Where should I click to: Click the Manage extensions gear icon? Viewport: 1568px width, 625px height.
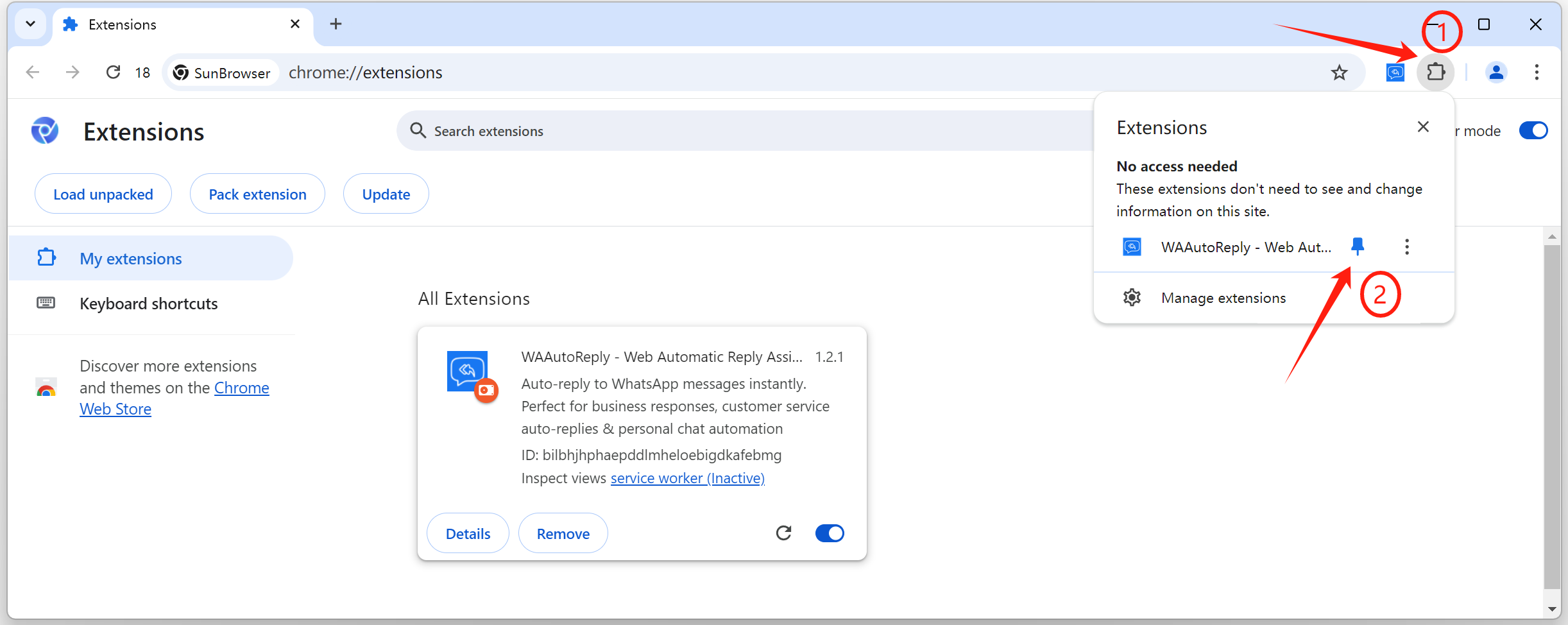pyautogui.click(x=1132, y=298)
